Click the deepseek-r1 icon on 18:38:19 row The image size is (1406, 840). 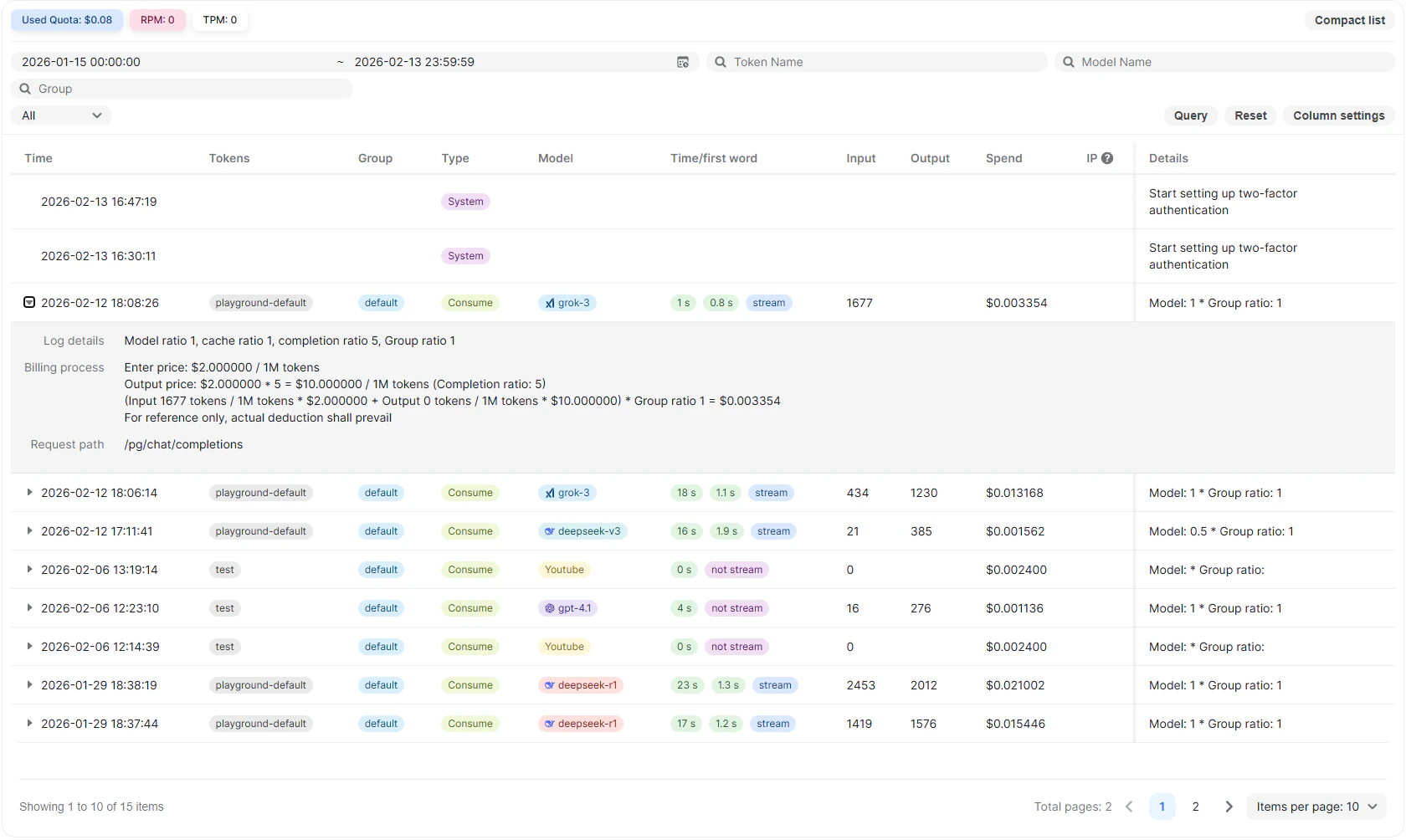[x=550, y=684]
